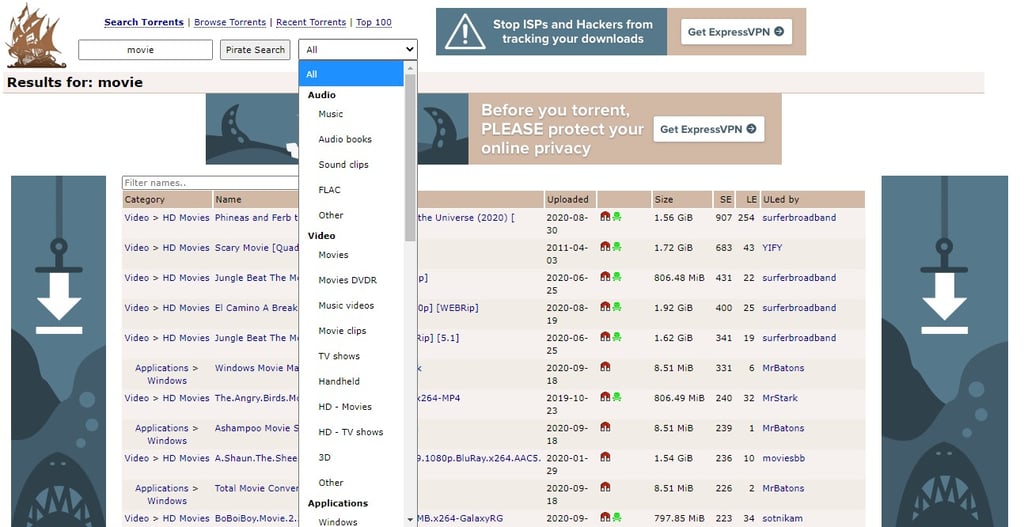
Task: Open Browse Torrents link
Action: pyautogui.click(x=230, y=22)
